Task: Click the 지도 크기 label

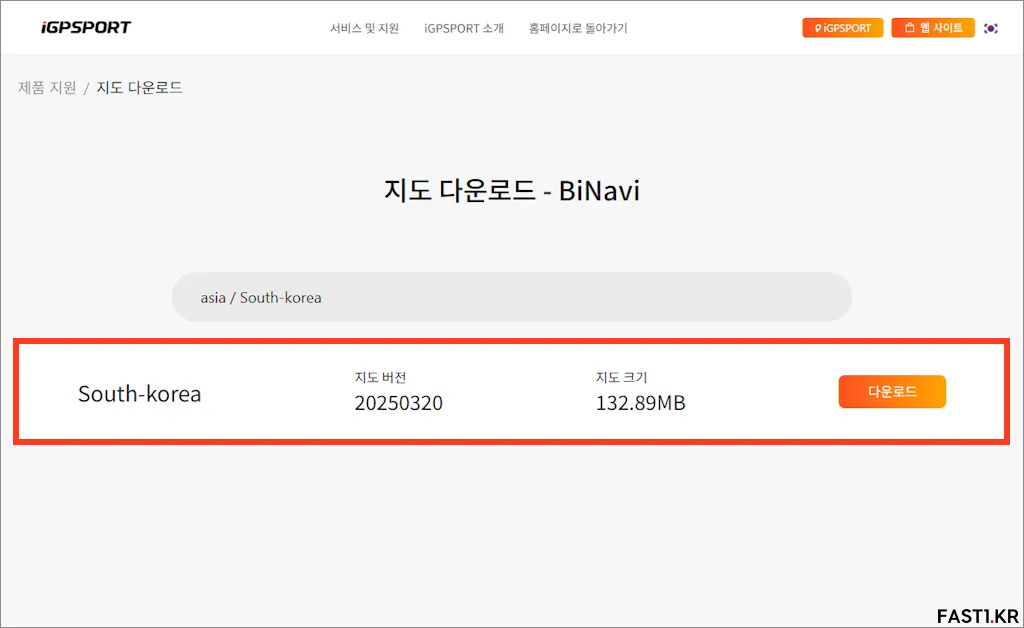Action: 622,377
